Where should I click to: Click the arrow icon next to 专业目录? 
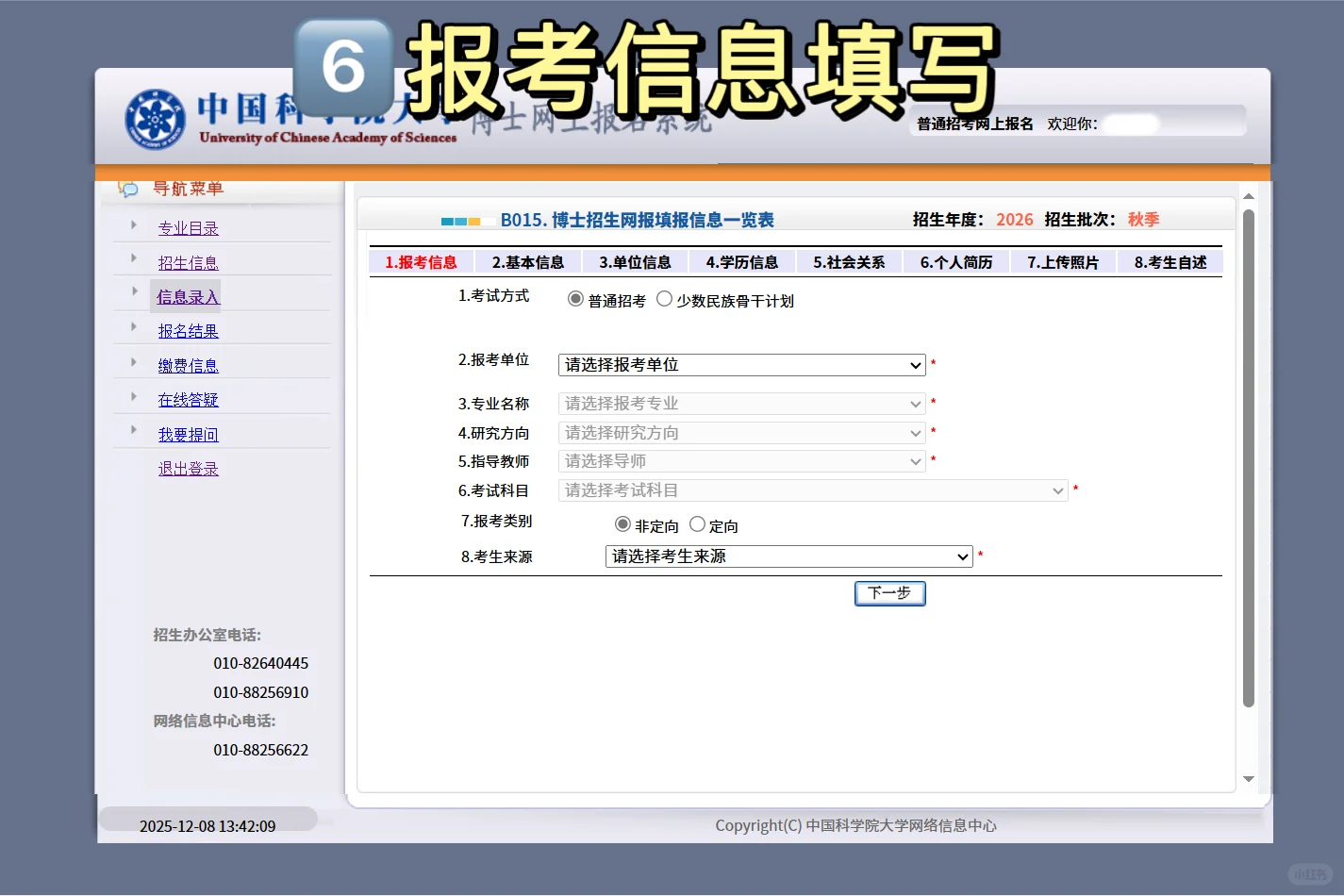(x=133, y=225)
